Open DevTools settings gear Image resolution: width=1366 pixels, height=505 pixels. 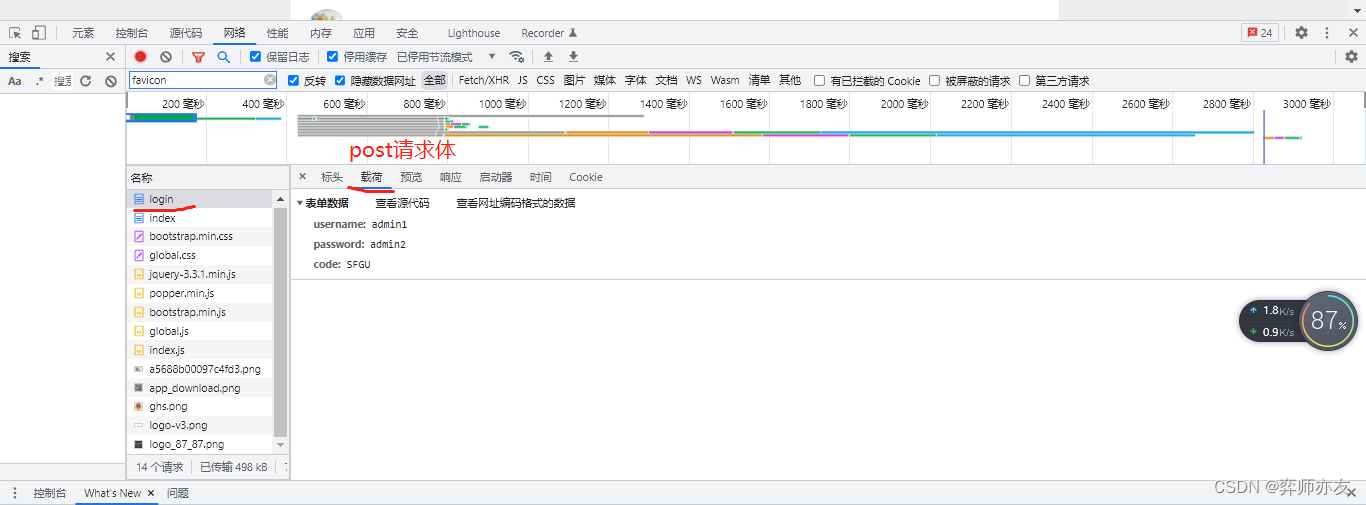[1301, 33]
